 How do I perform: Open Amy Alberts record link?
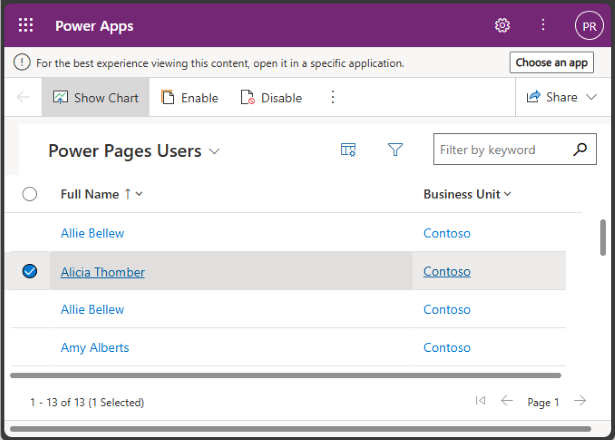pyautogui.click(x=95, y=347)
